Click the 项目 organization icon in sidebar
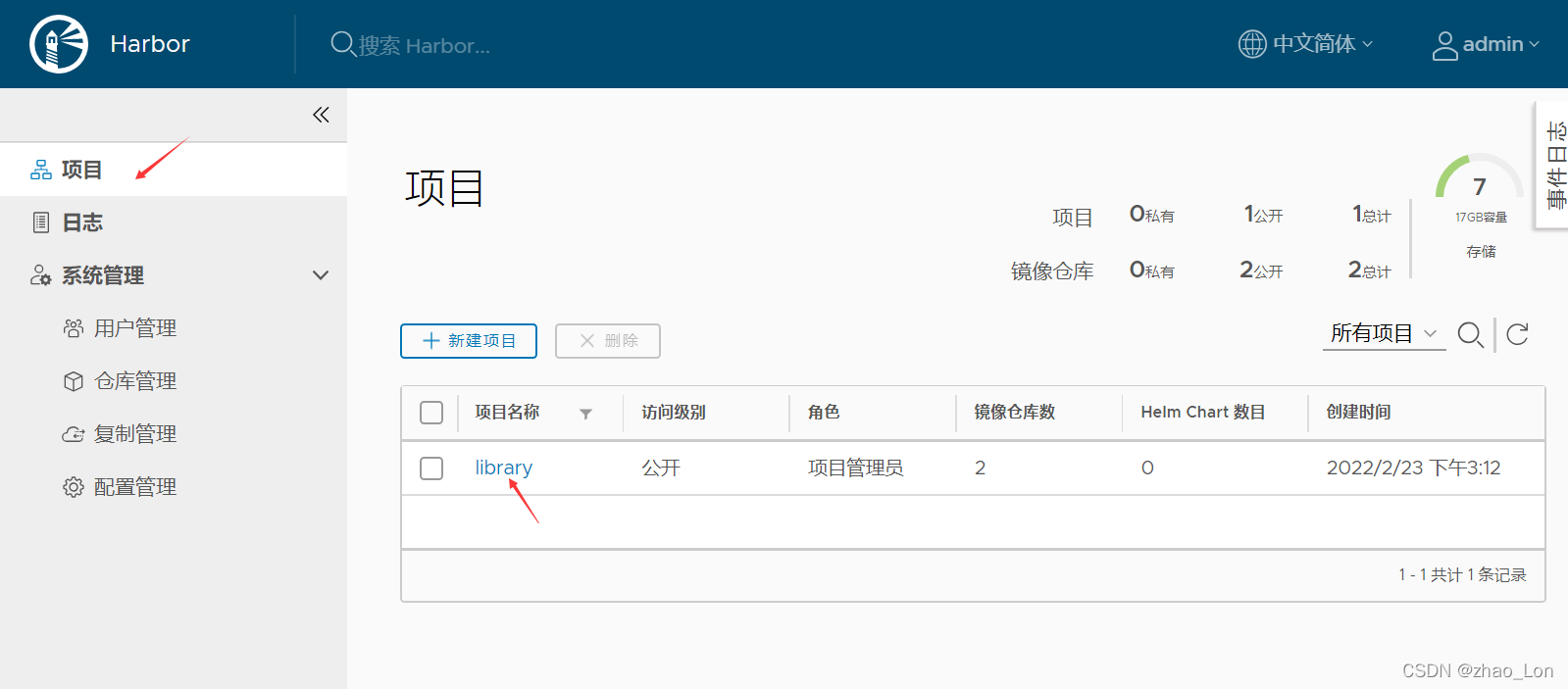Viewport: 1568px width, 689px height. [x=41, y=170]
